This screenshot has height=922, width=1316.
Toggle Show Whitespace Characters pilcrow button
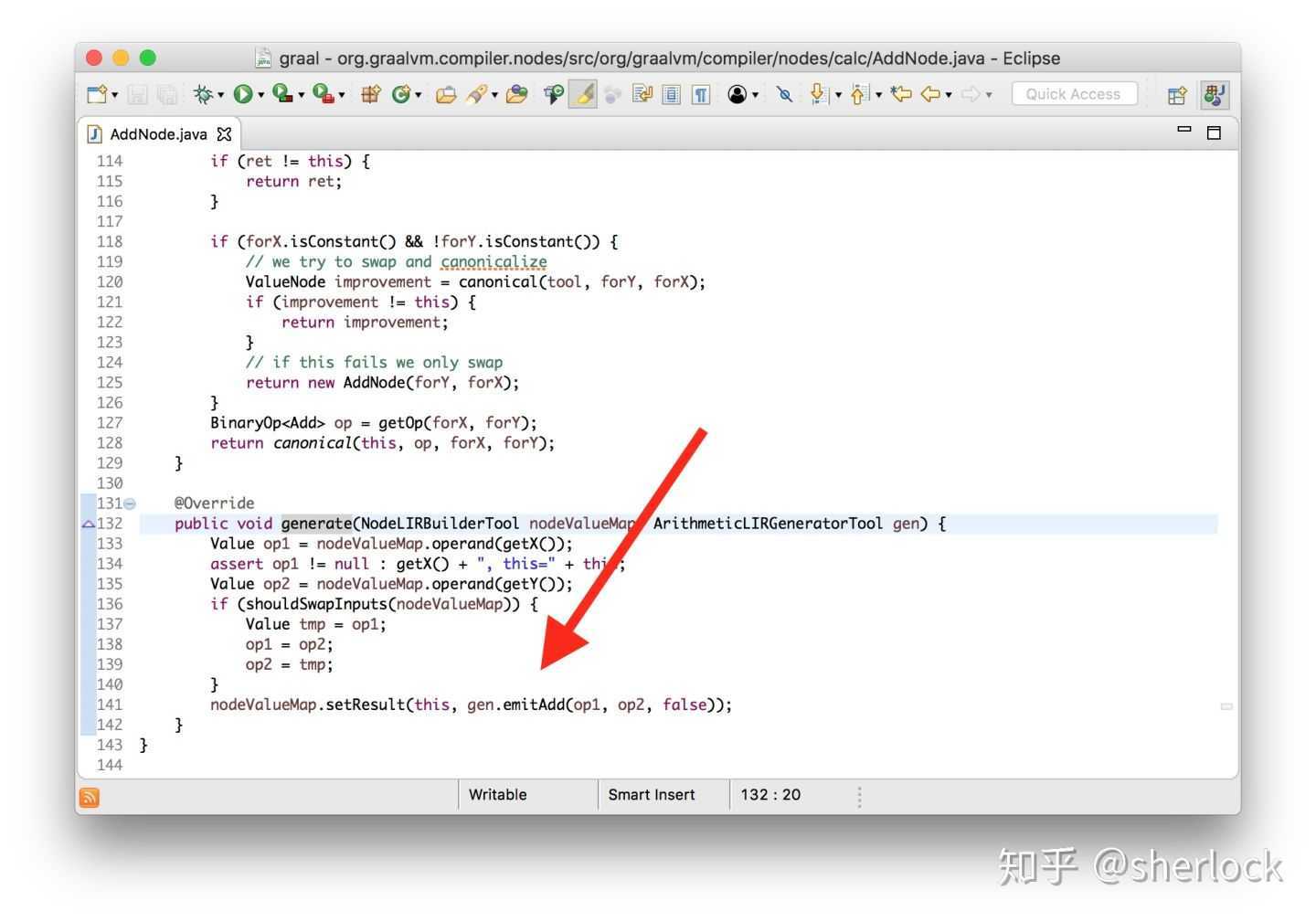(x=701, y=94)
